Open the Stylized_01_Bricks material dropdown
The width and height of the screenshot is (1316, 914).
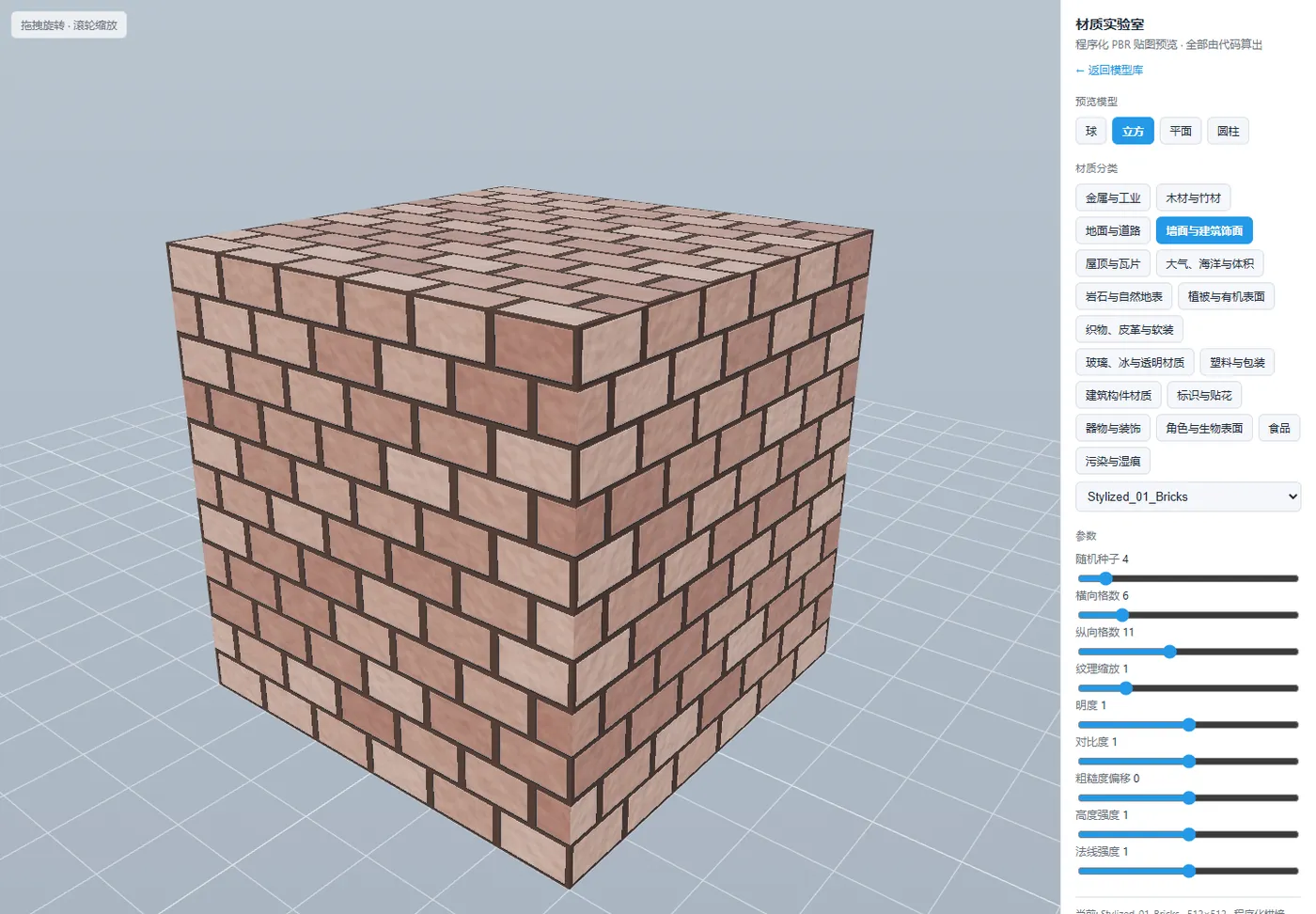tap(1188, 496)
